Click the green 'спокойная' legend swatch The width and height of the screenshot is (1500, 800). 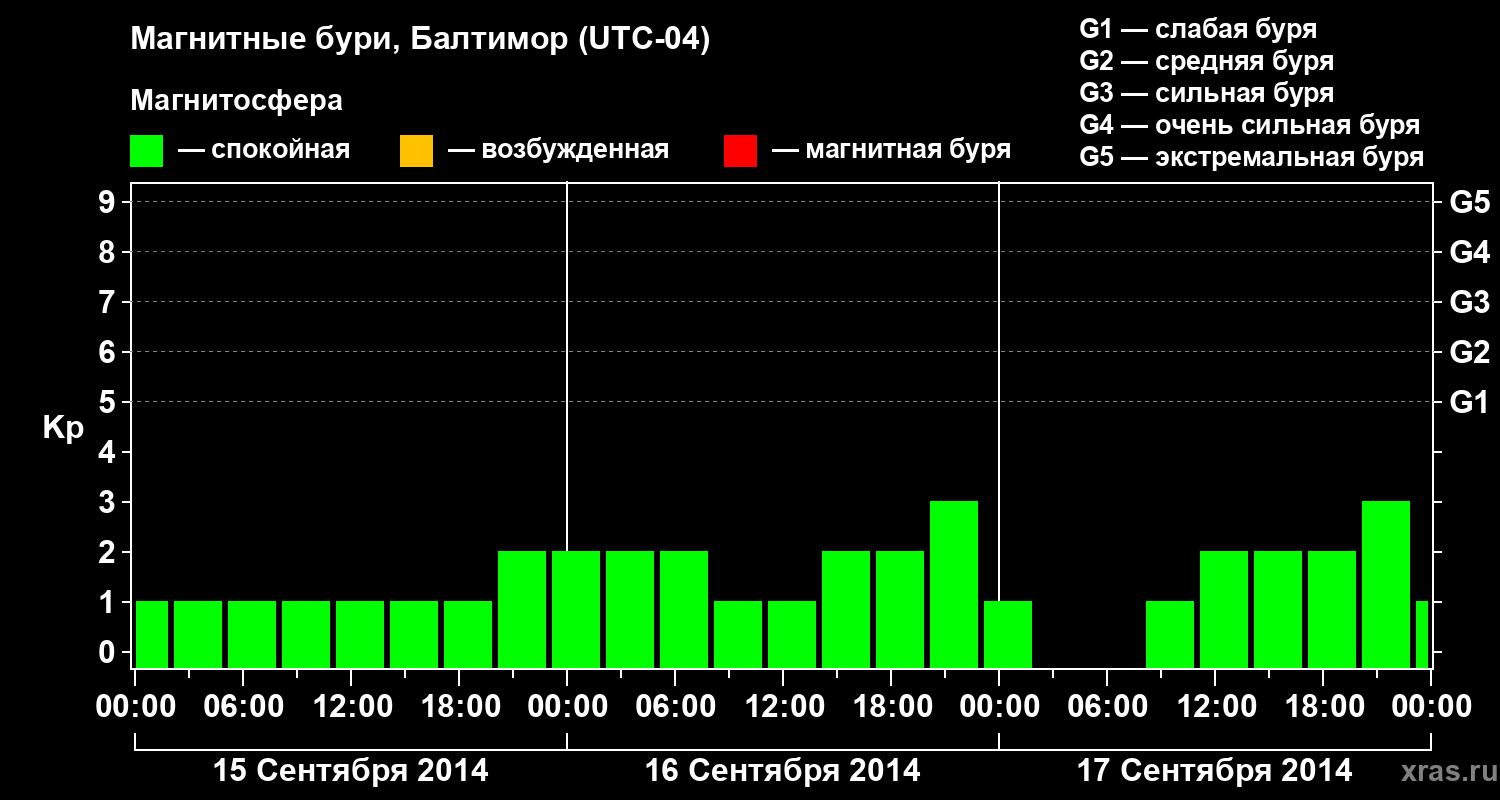point(147,151)
